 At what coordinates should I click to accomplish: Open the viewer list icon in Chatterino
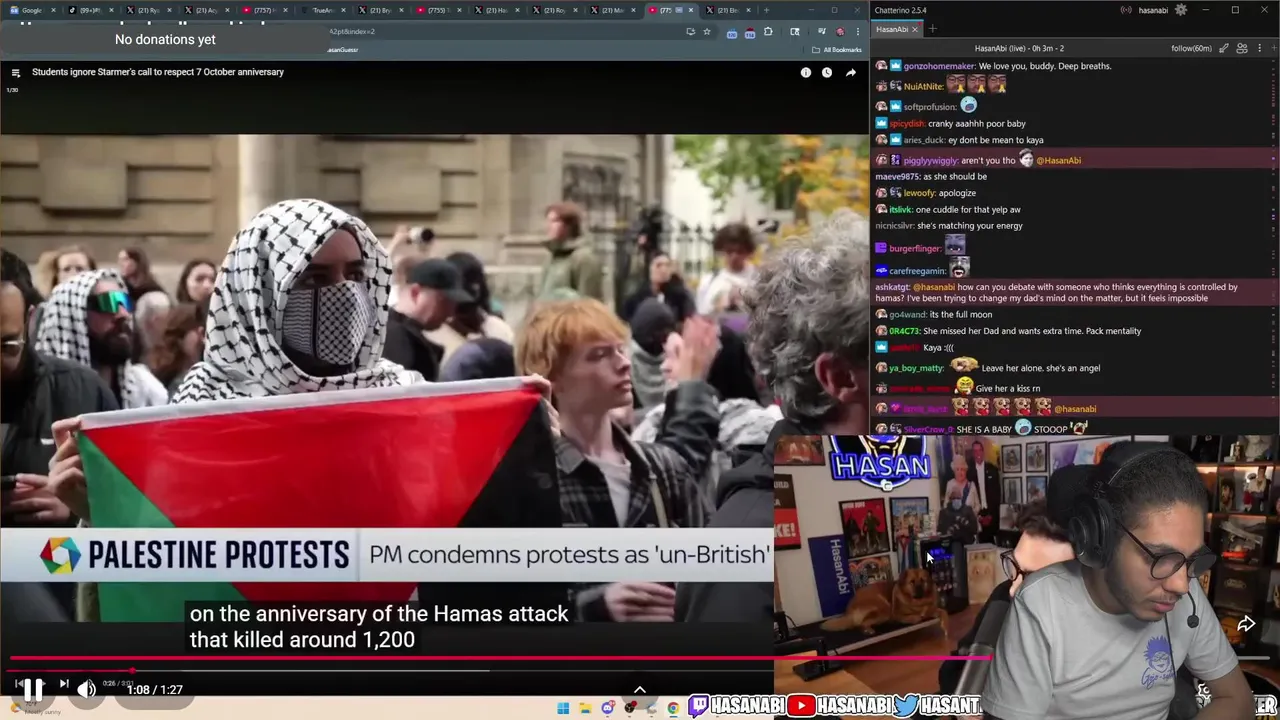(x=1242, y=48)
